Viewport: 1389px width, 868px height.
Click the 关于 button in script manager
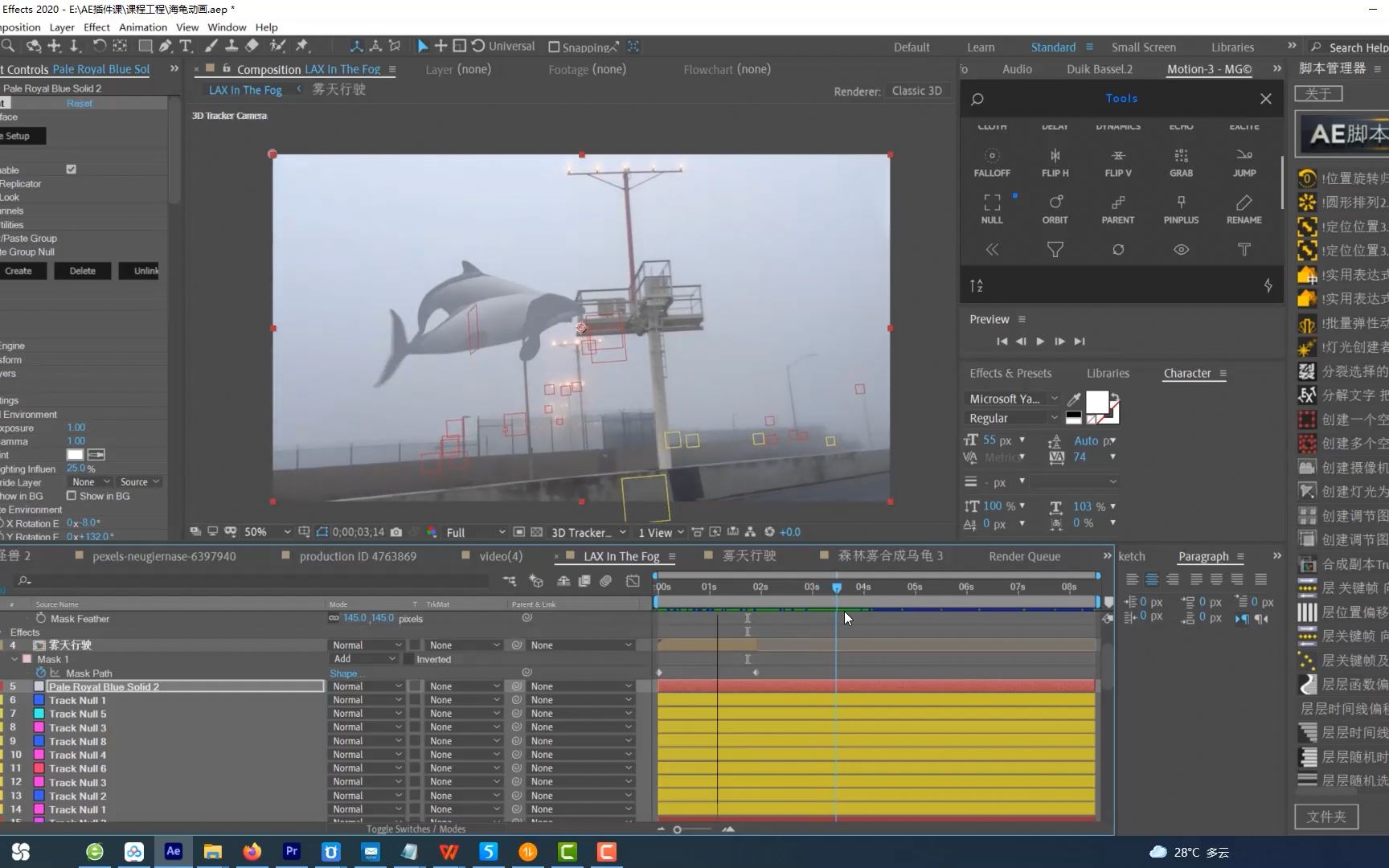pyautogui.click(x=1318, y=94)
